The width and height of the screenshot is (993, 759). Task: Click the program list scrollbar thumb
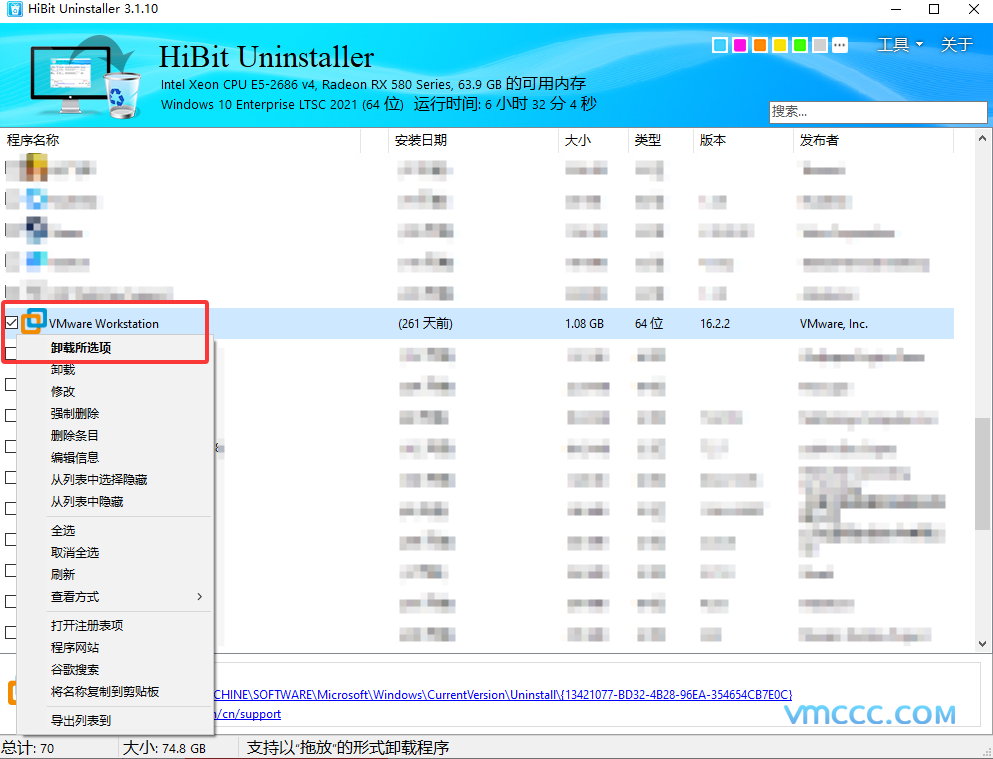tap(982, 473)
